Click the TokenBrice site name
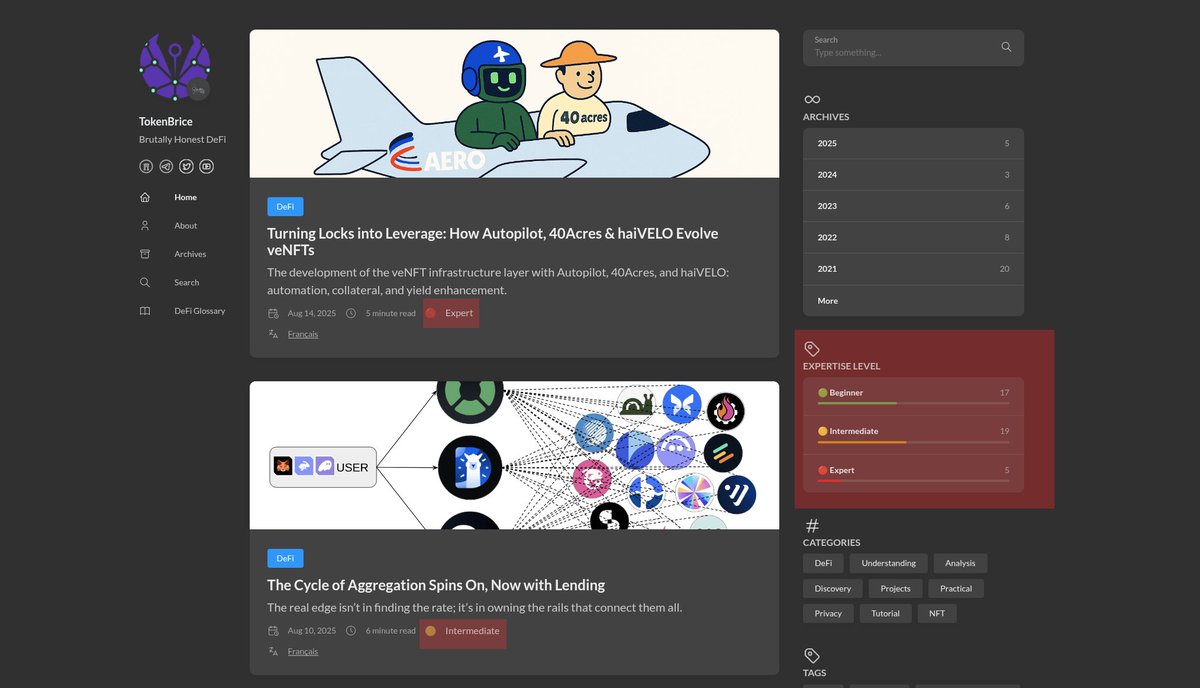Viewport: 1200px width, 688px height. tap(166, 122)
